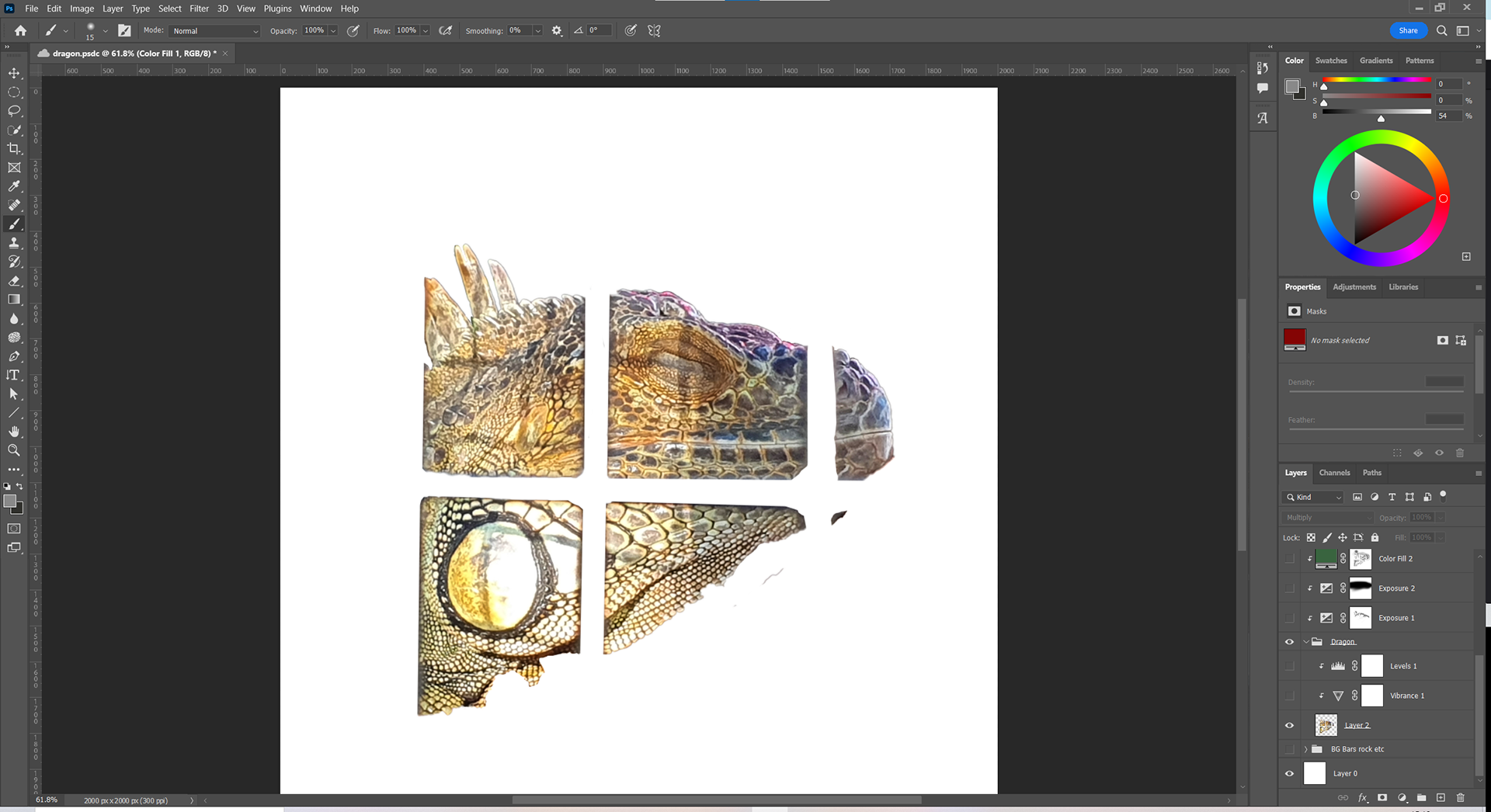Image resolution: width=1491 pixels, height=812 pixels.
Task: Adjust the Brightness slider in Color panel
Action: coord(1376,113)
